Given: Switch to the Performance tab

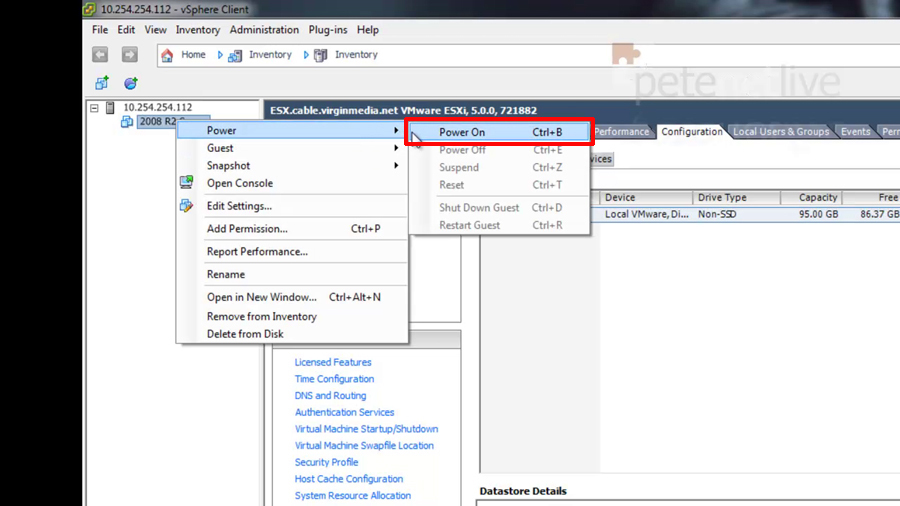Looking at the screenshot, I should coord(622,132).
